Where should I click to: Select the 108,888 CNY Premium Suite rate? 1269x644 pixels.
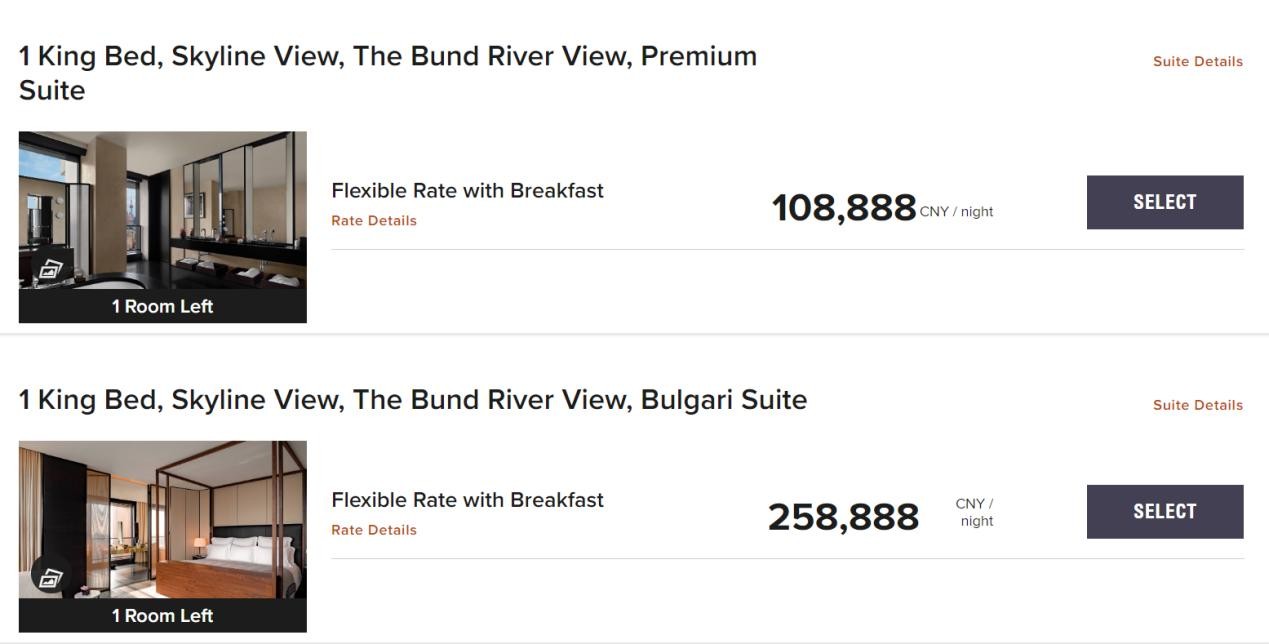coord(1164,202)
